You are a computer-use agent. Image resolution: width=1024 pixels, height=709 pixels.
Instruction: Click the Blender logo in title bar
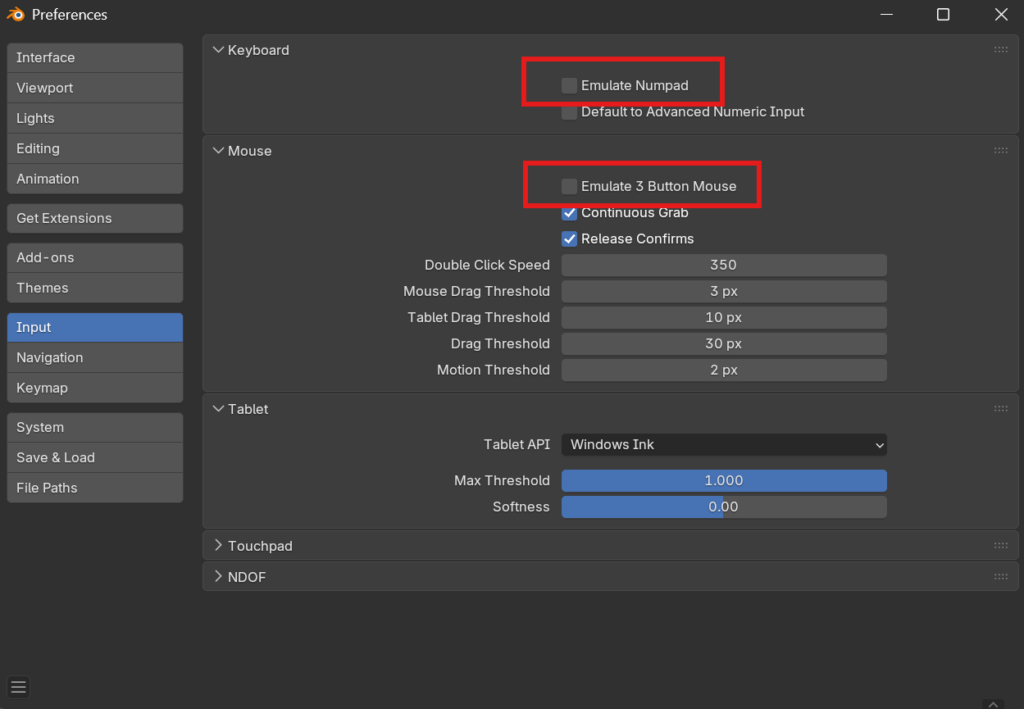click(x=16, y=15)
